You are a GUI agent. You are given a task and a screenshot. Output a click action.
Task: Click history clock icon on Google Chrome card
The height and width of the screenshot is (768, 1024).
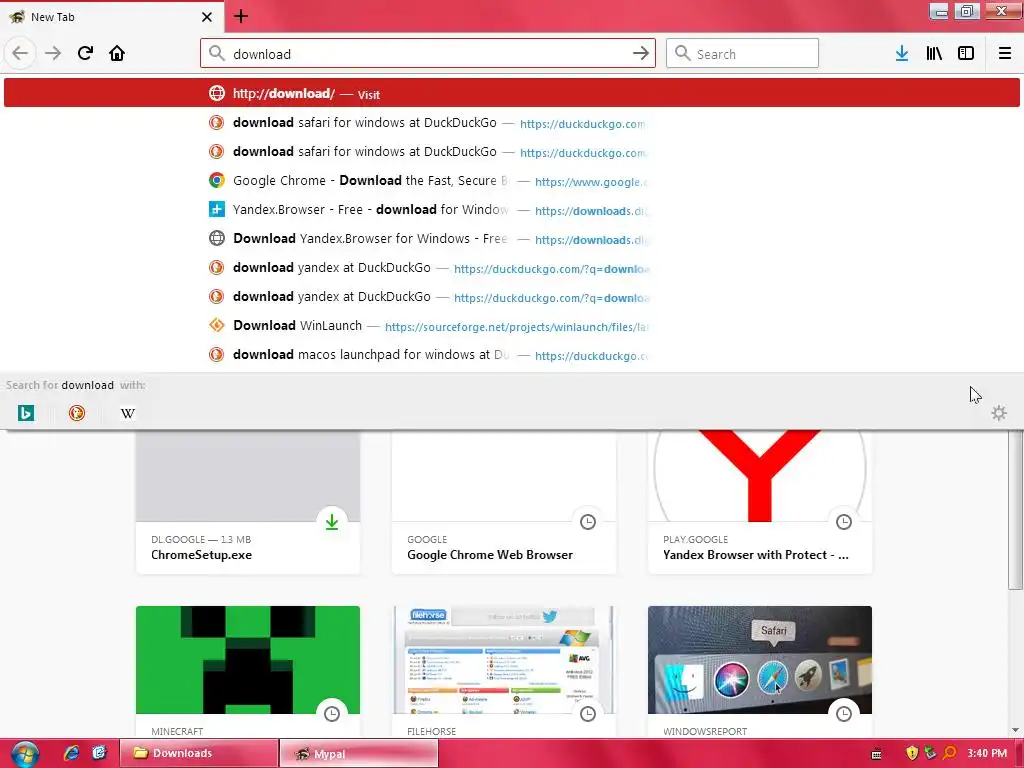point(588,522)
